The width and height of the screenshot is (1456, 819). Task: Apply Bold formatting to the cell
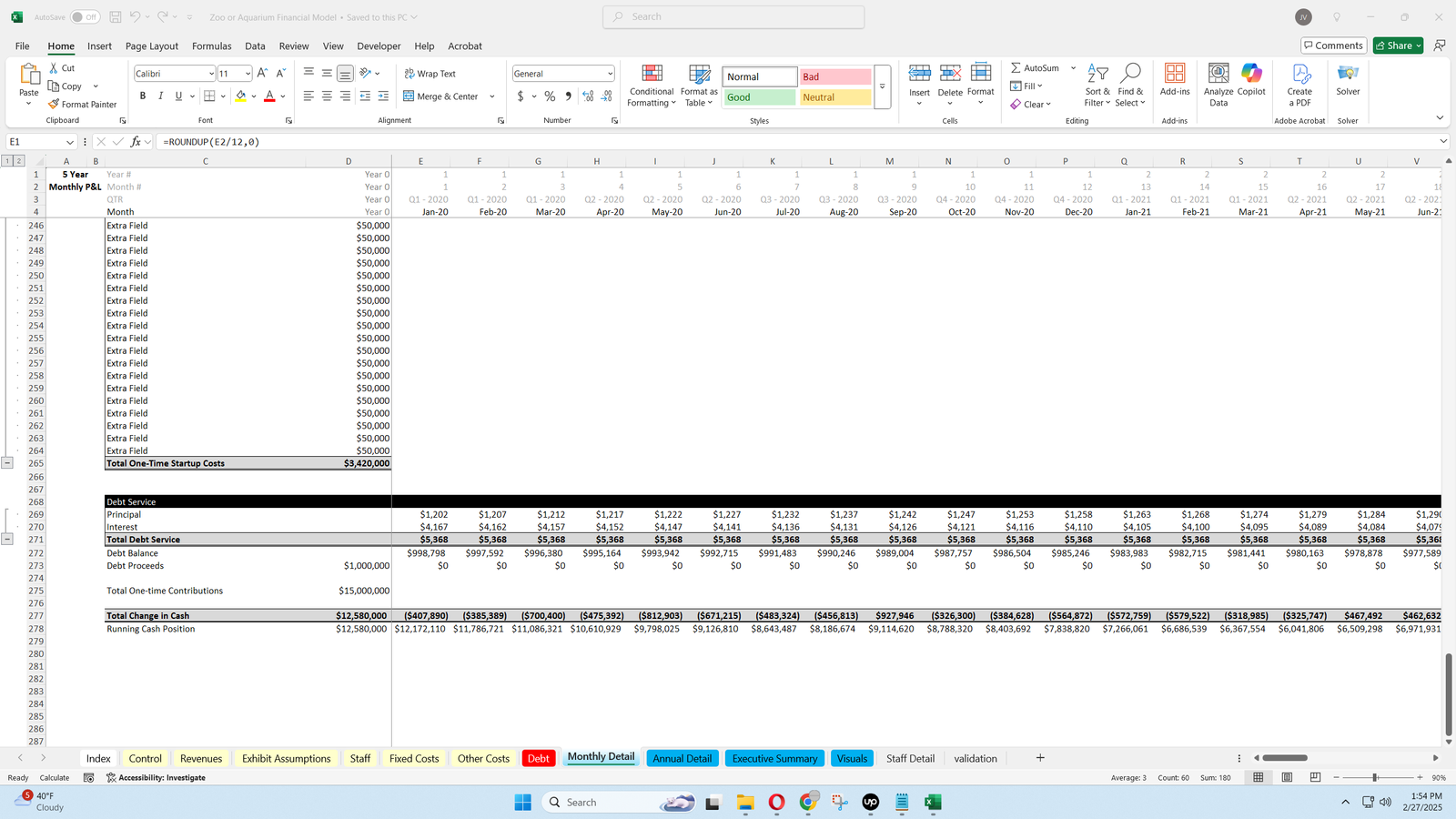143,96
